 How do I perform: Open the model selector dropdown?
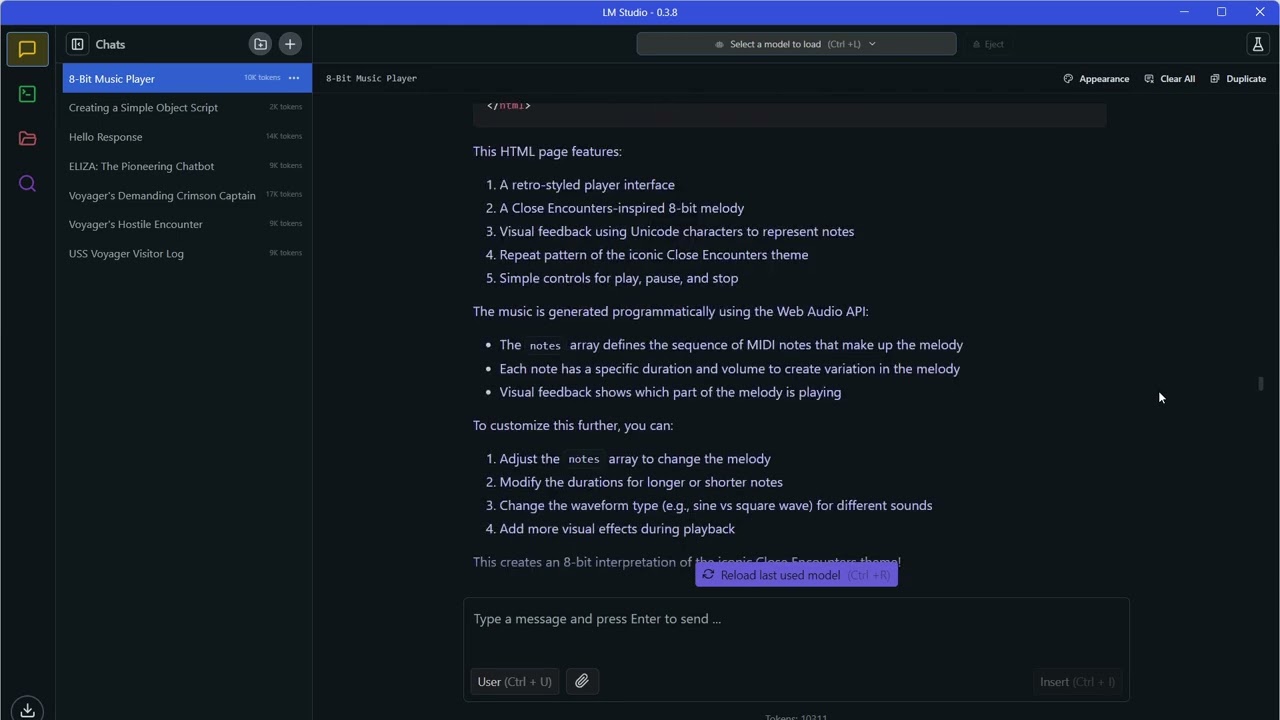796,44
